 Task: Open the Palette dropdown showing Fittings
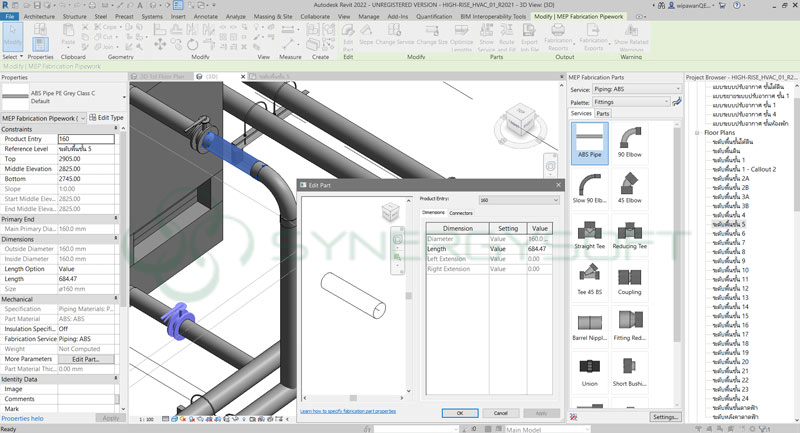[x=633, y=101]
